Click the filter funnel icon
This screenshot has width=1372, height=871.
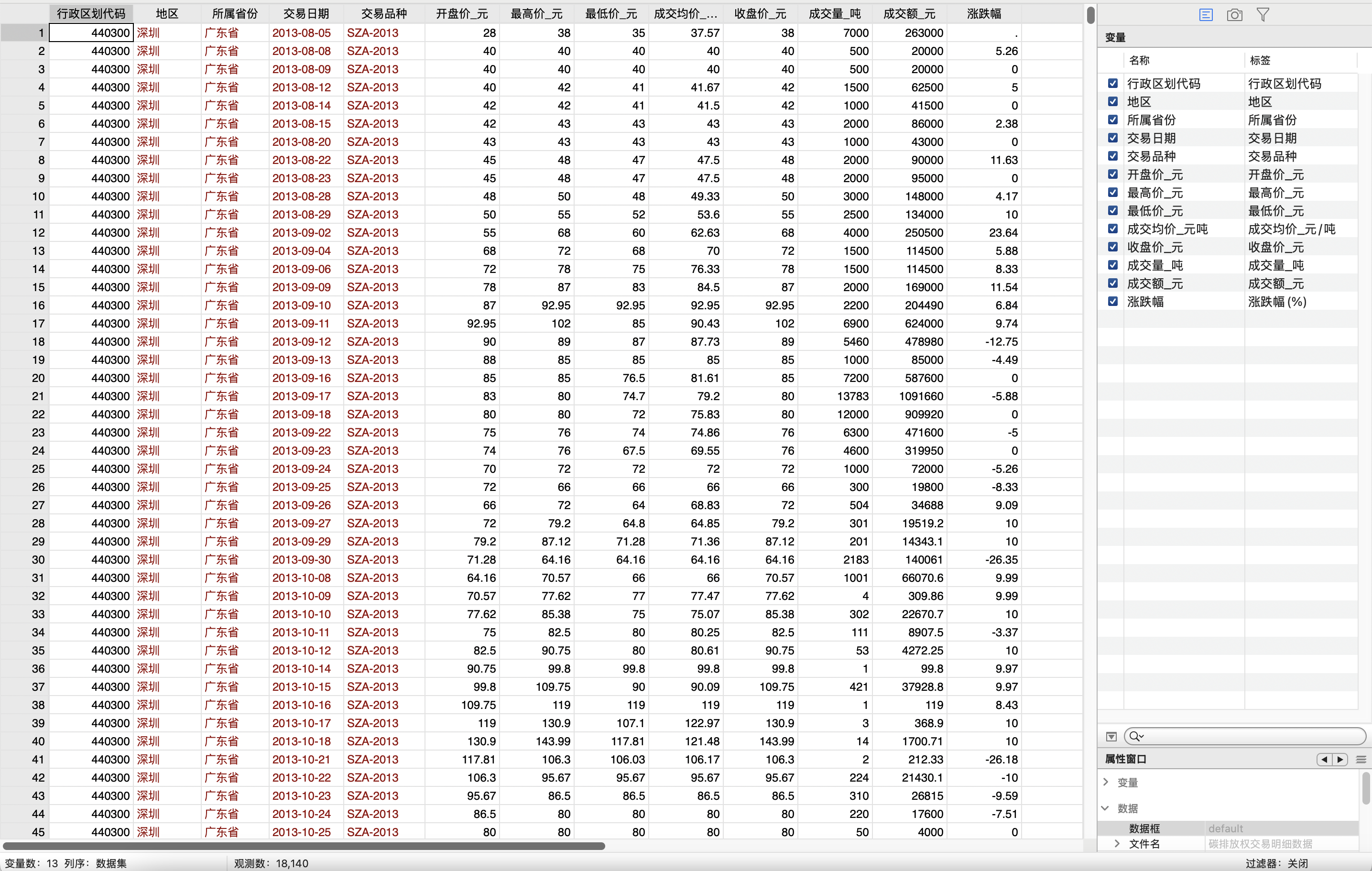coord(1263,15)
